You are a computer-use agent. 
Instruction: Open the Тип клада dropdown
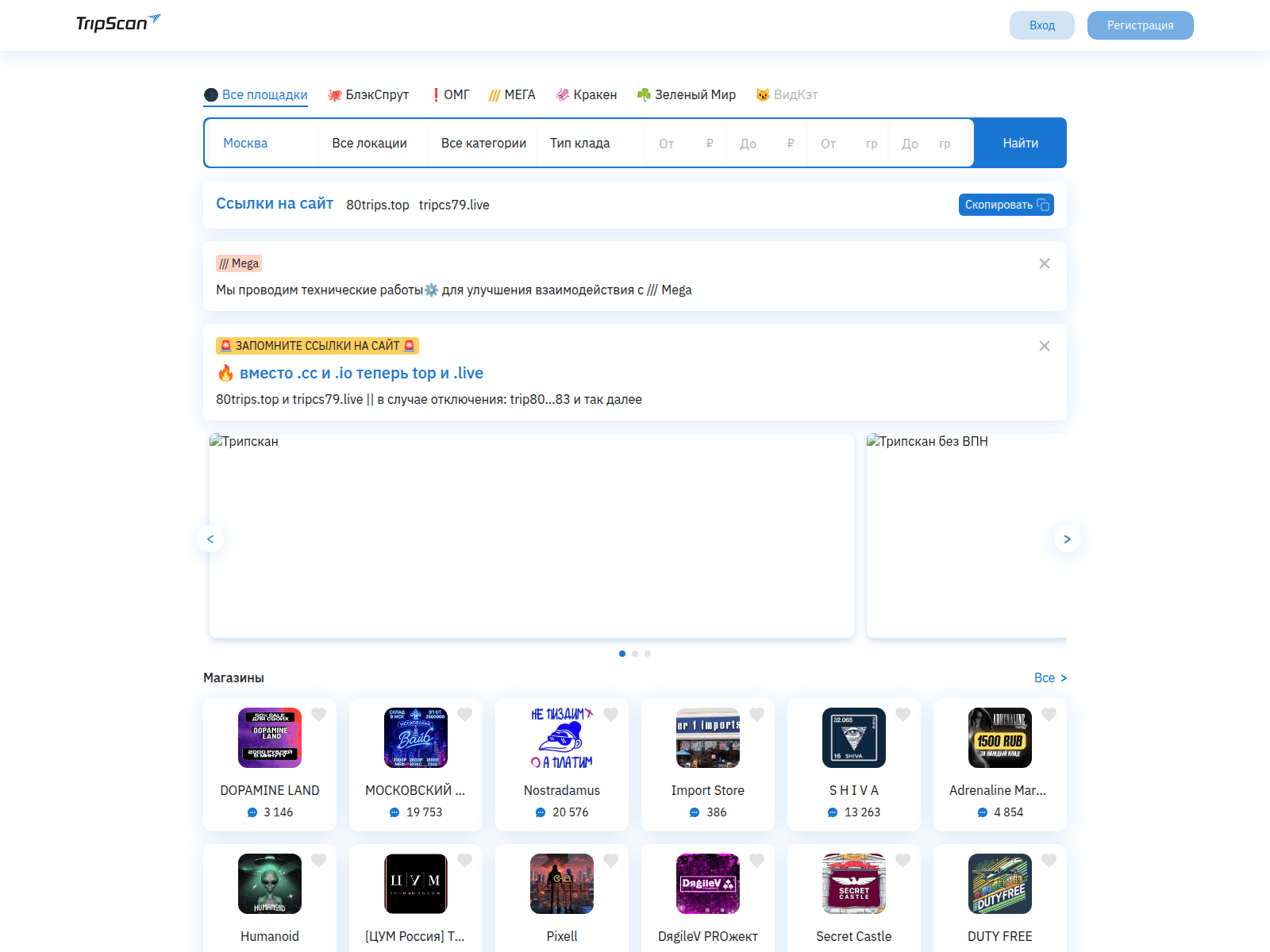591,143
